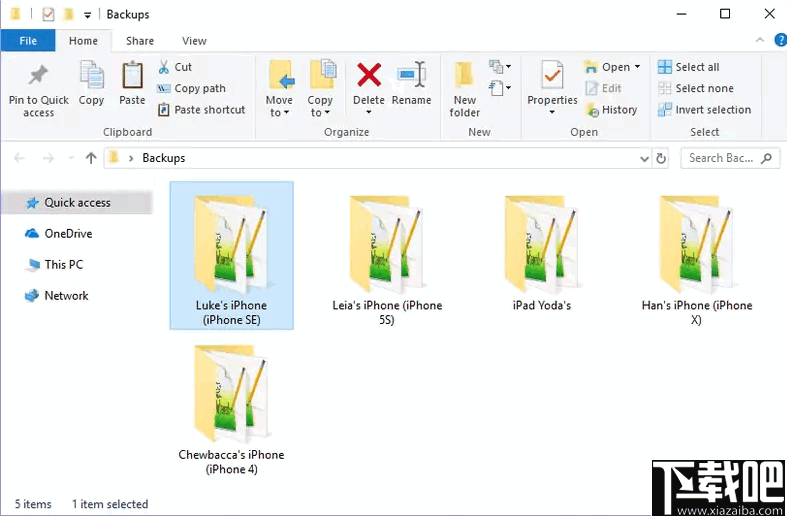Navigate forward with the forward arrow

point(48,158)
